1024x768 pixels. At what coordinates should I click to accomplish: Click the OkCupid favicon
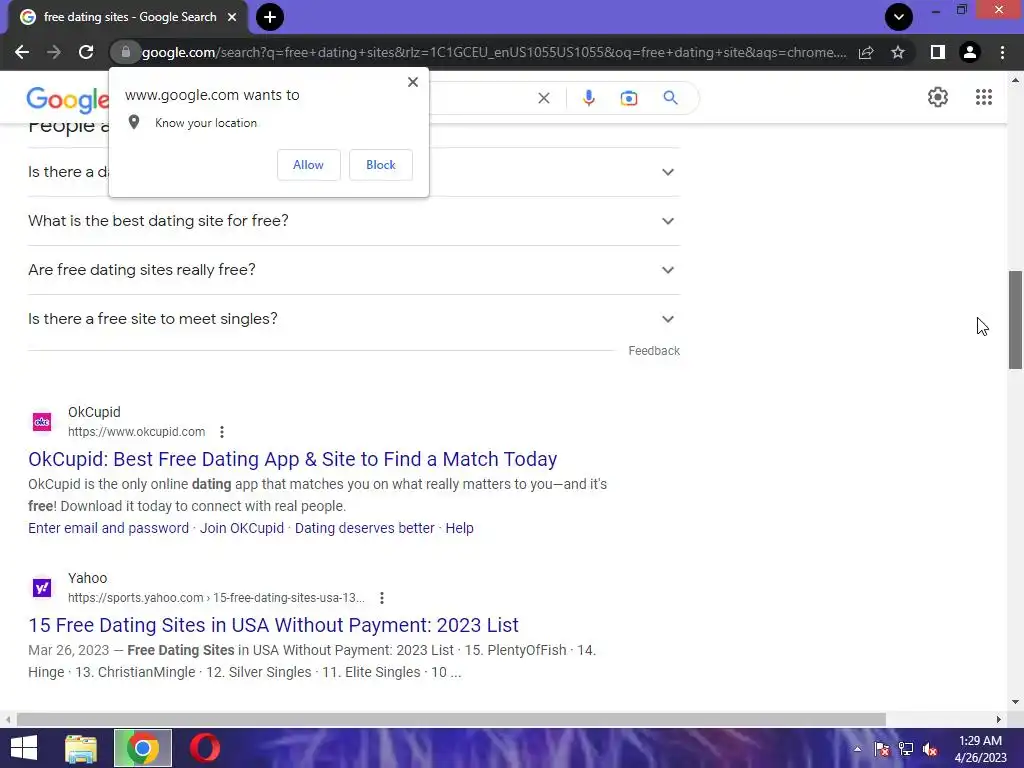point(42,422)
